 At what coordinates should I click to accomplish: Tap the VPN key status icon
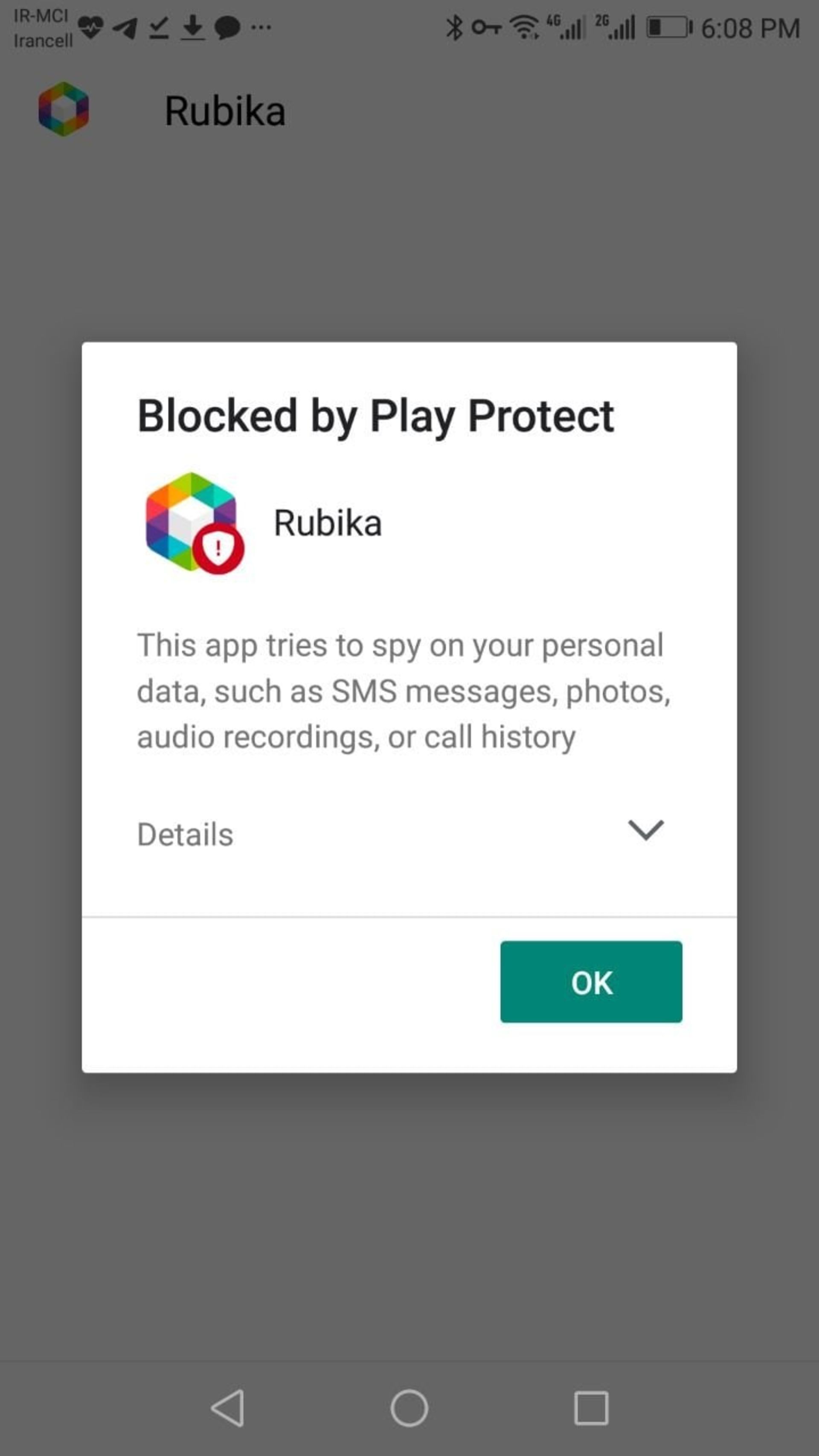(486, 27)
